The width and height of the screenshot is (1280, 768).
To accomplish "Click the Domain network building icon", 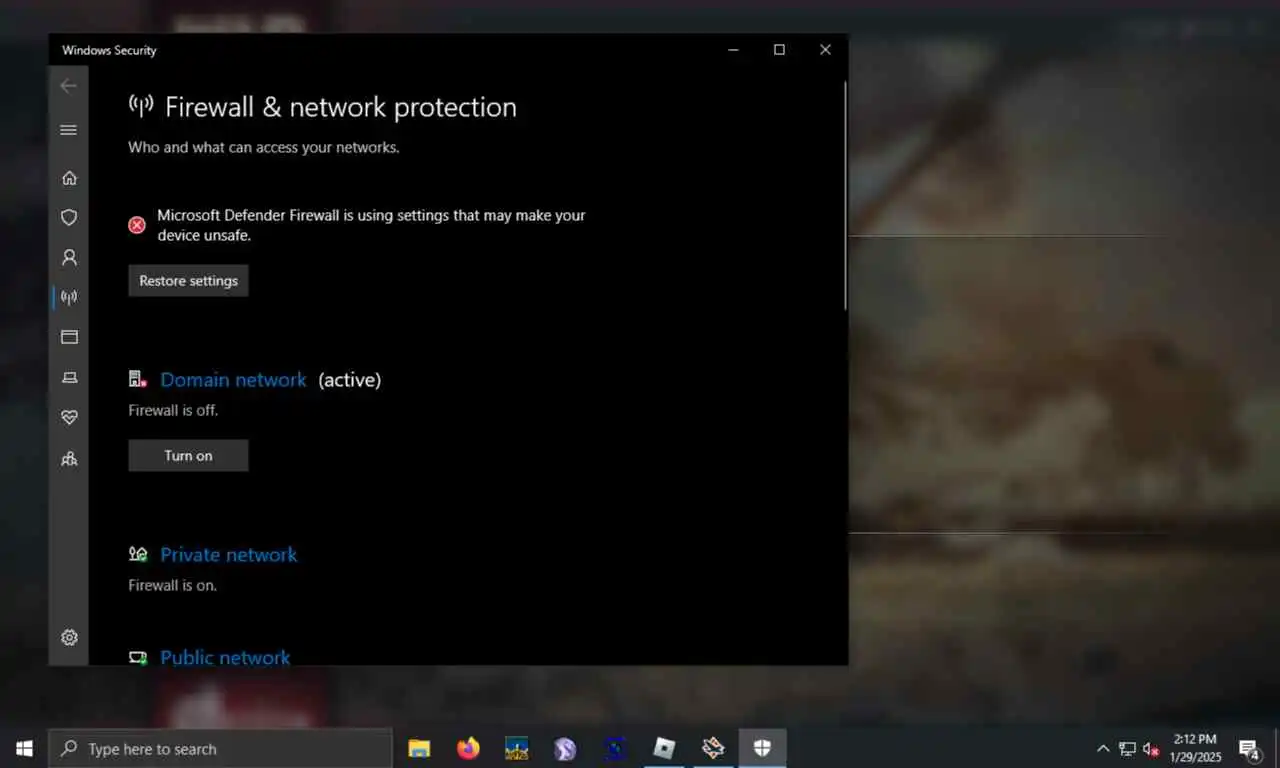I will click(138, 379).
